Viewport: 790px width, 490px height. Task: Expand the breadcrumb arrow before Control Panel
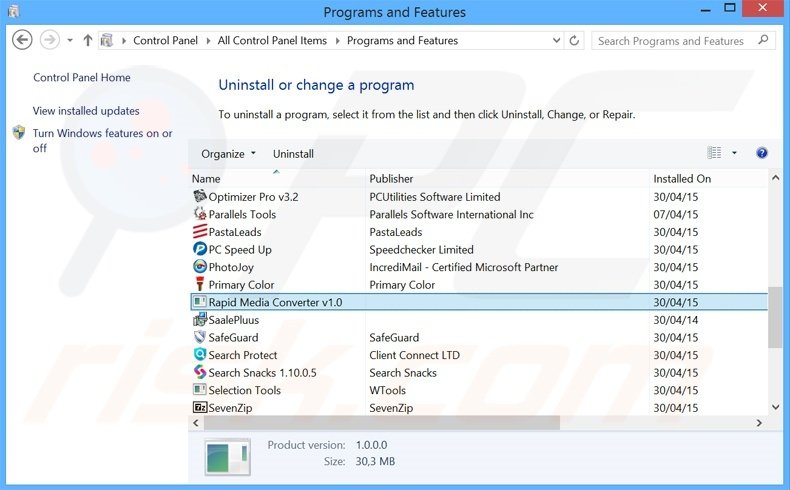point(124,41)
